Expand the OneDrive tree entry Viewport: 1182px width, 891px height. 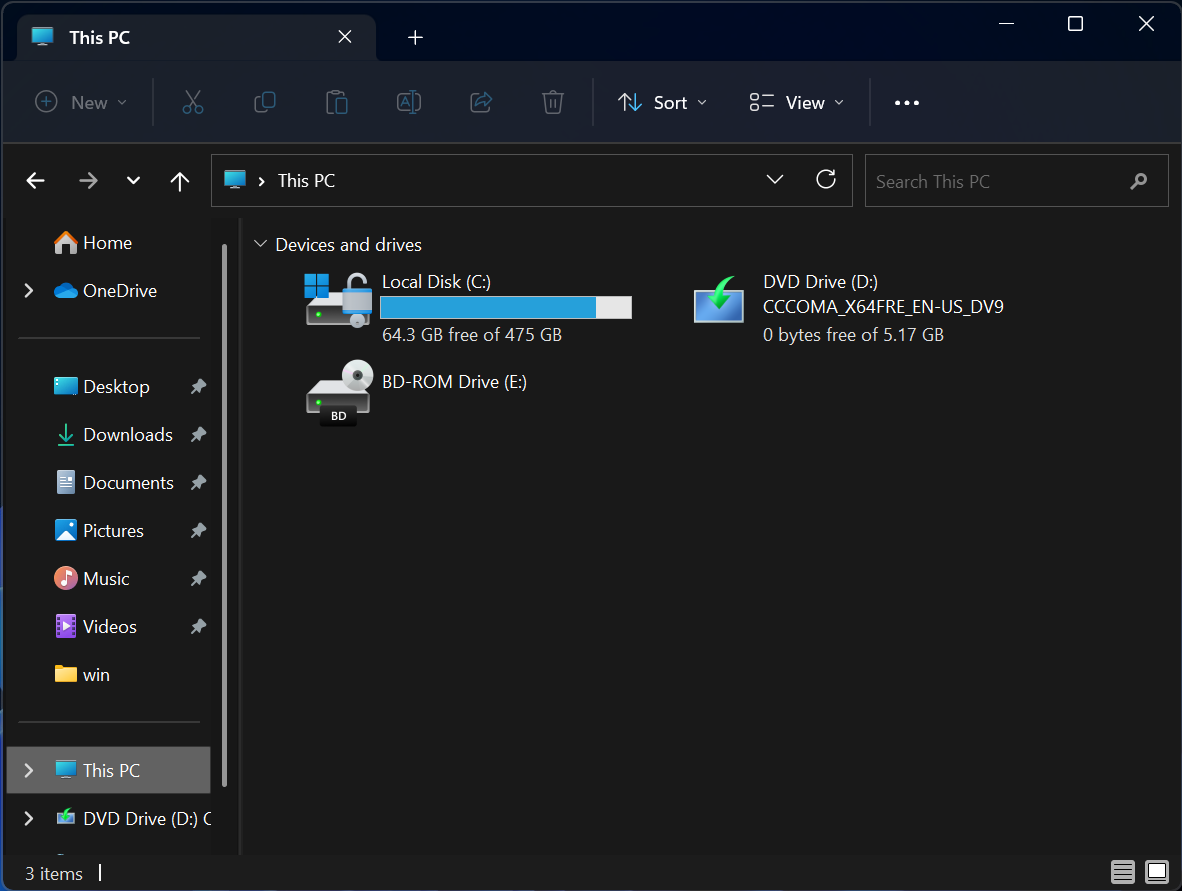coord(28,290)
